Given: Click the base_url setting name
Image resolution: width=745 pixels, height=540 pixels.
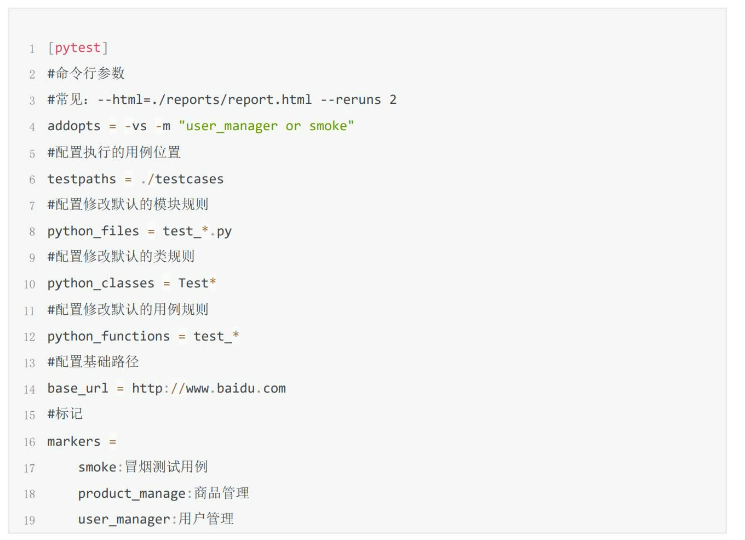Looking at the screenshot, I should click(79, 388).
